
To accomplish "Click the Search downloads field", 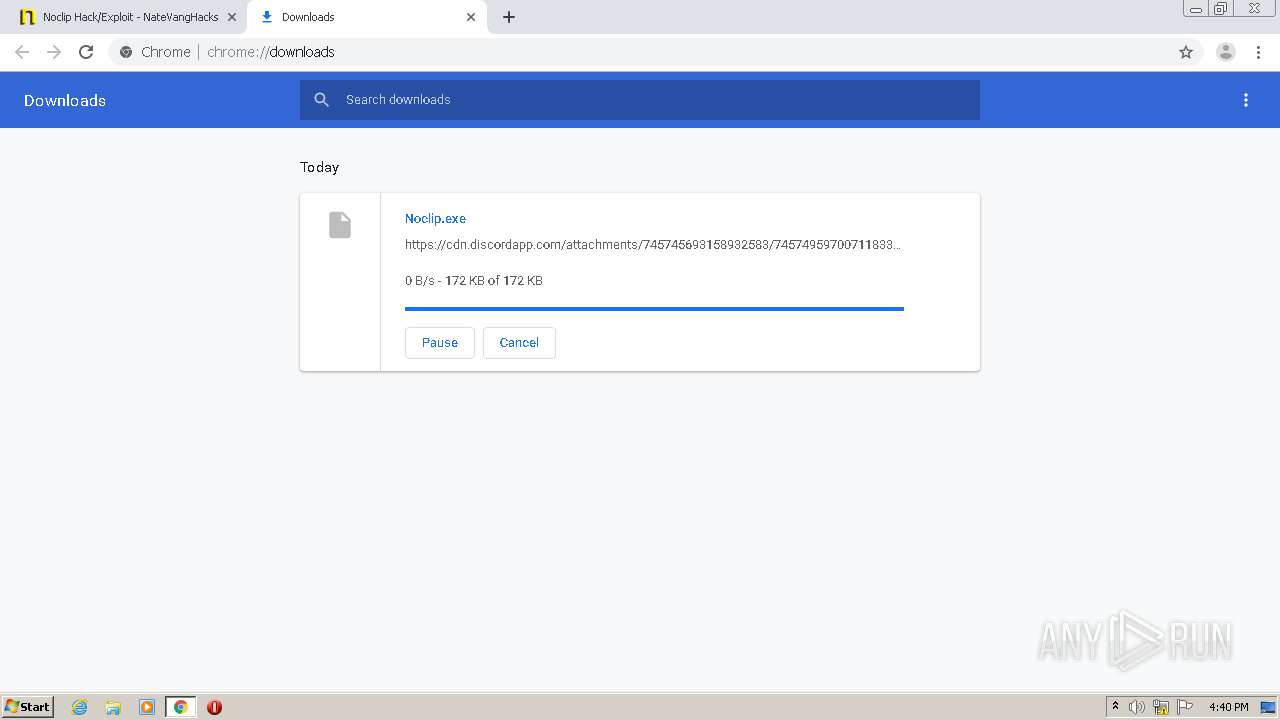I will coord(640,100).
